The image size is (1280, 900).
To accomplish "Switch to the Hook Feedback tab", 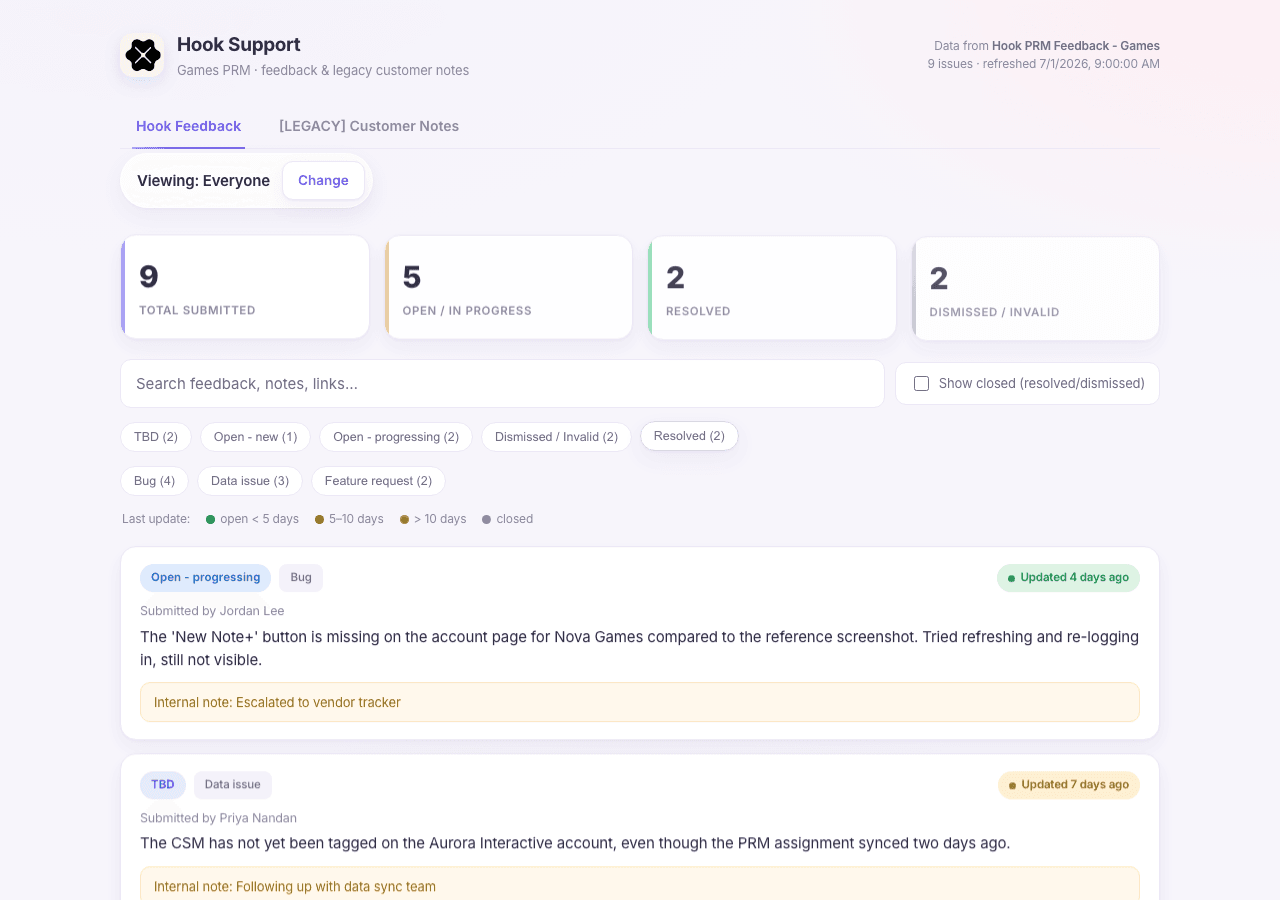I will (x=188, y=126).
